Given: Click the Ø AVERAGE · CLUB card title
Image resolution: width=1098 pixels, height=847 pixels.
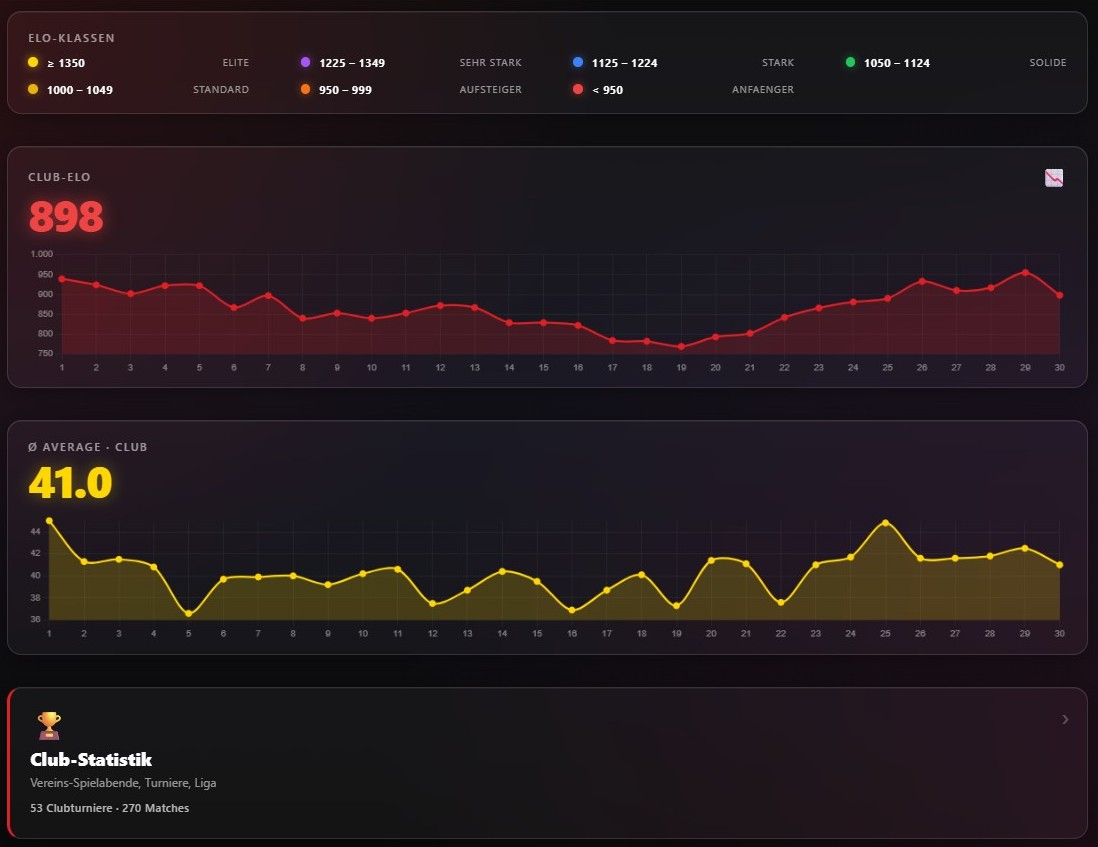Looking at the screenshot, I should click(x=88, y=447).
